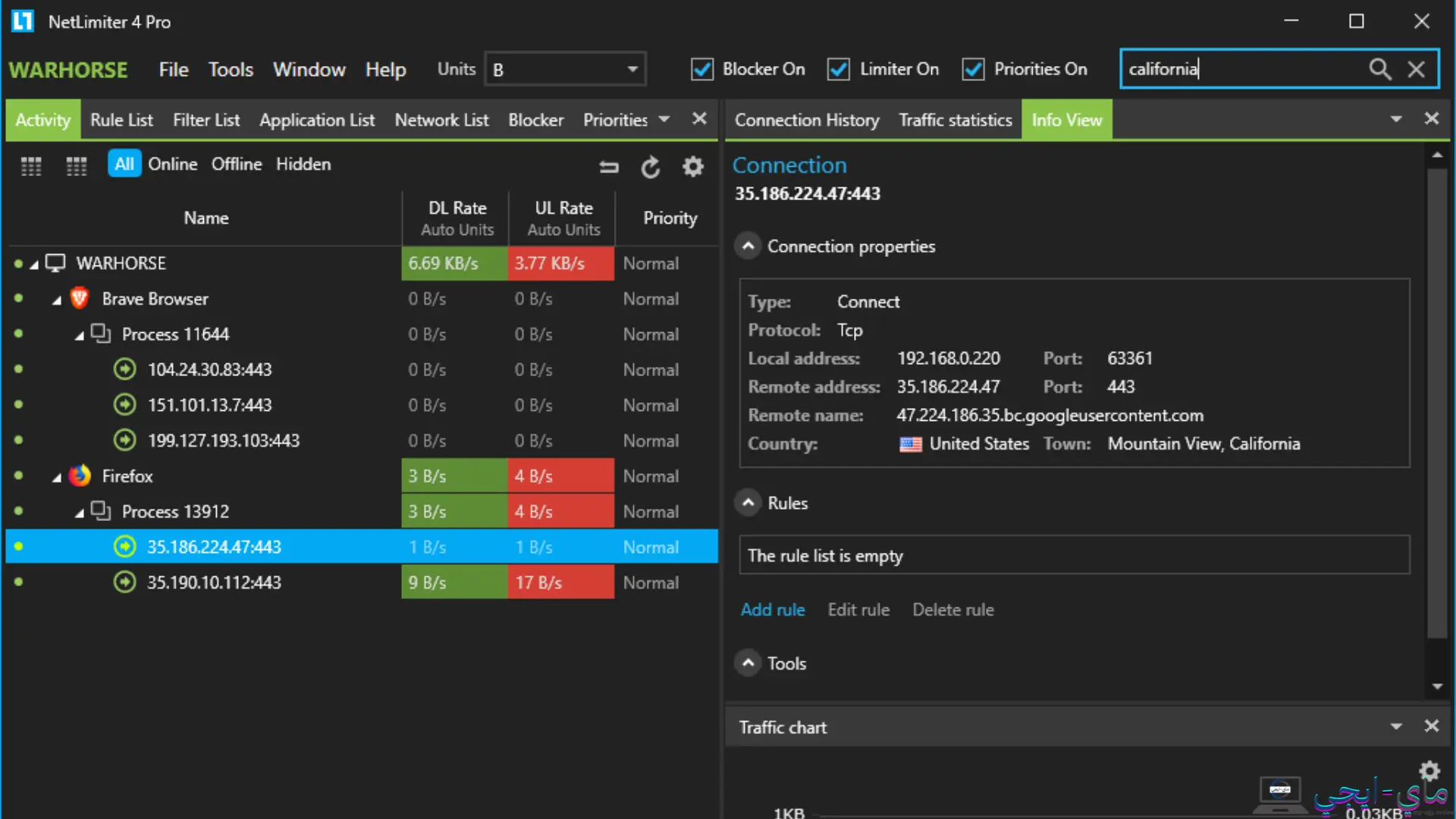Click the United States flag icon
1456x819 pixels.
[x=911, y=444]
